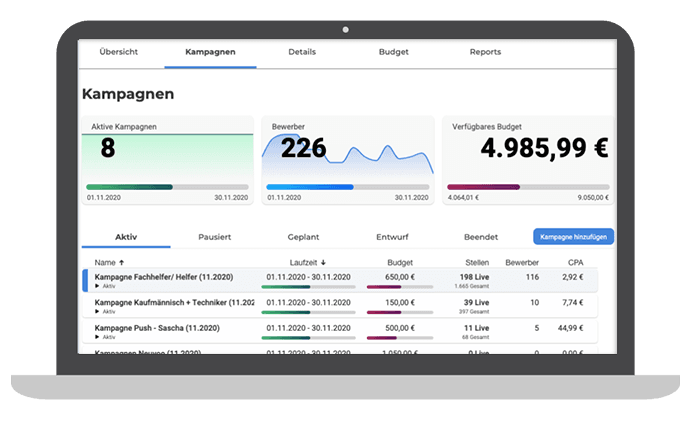Click the Budget column header
Viewport: 697px width, 430px height.
400,263
